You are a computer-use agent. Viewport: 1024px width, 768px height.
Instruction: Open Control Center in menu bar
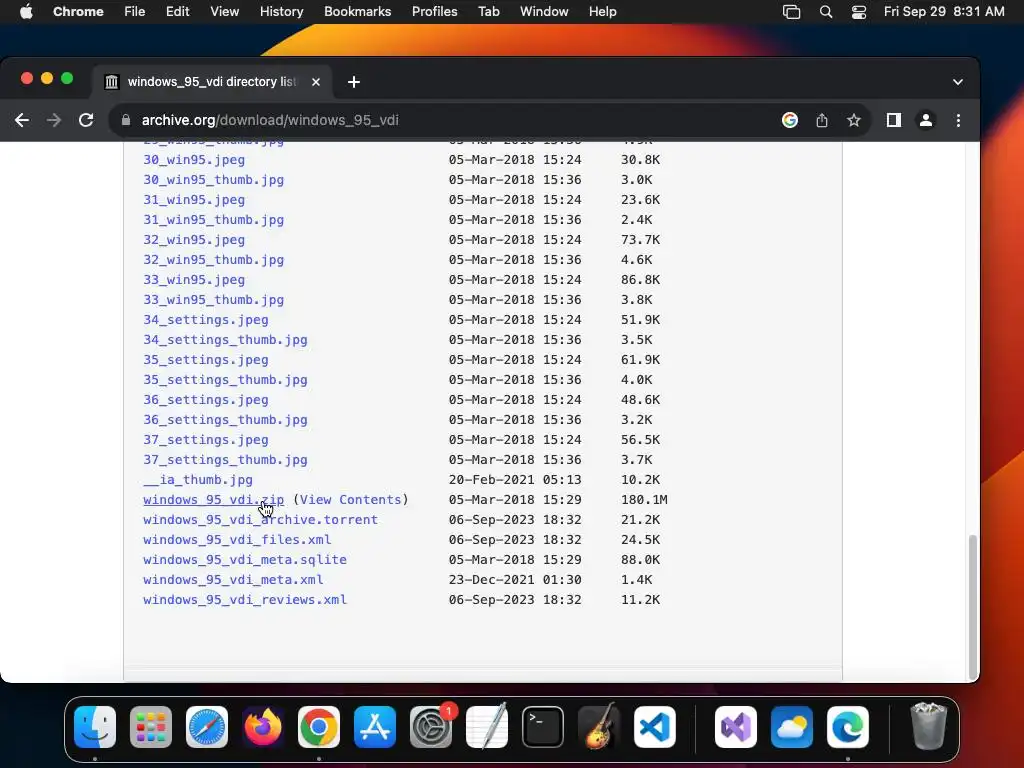click(859, 11)
